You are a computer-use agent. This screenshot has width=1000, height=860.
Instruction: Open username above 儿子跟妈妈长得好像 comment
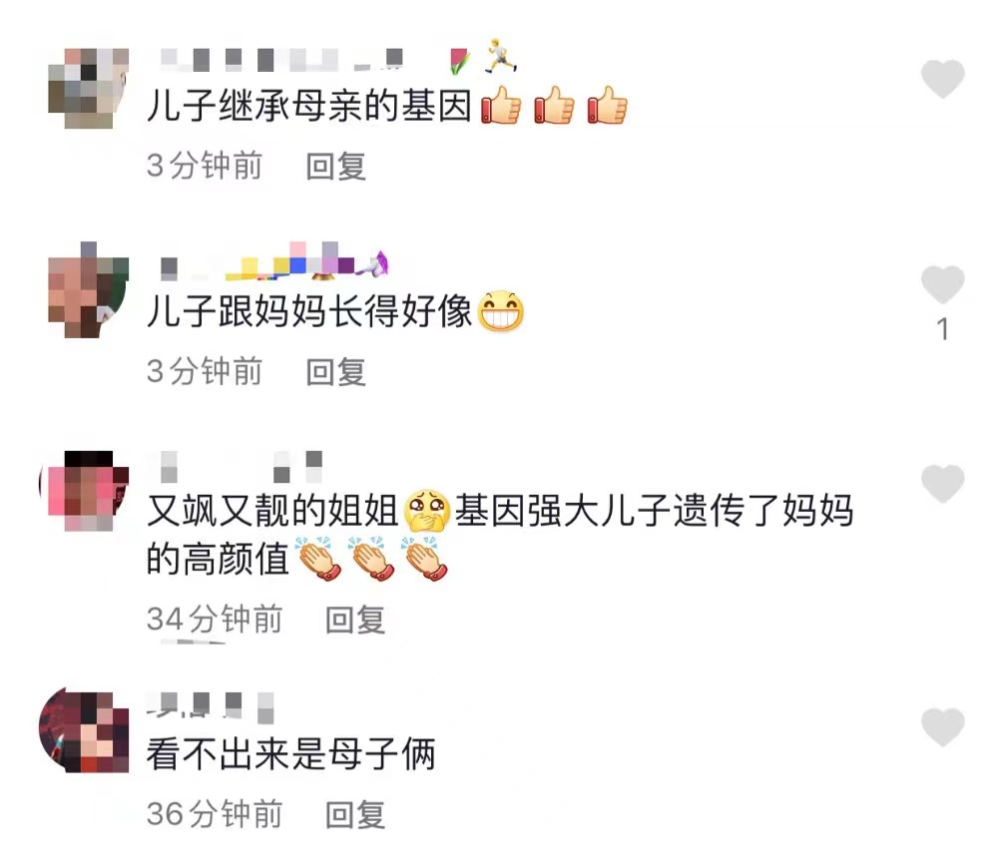(x=274, y=262)
